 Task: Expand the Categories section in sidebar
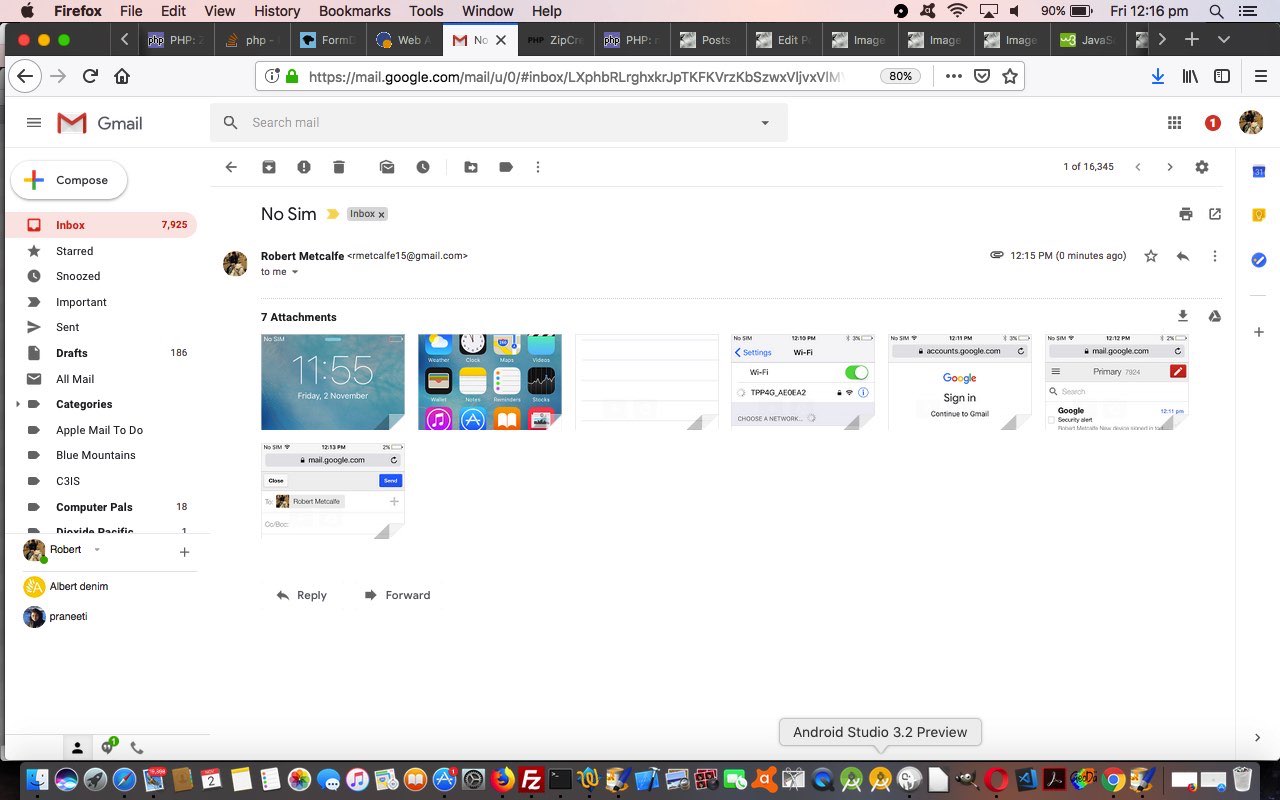coord(17,404)
